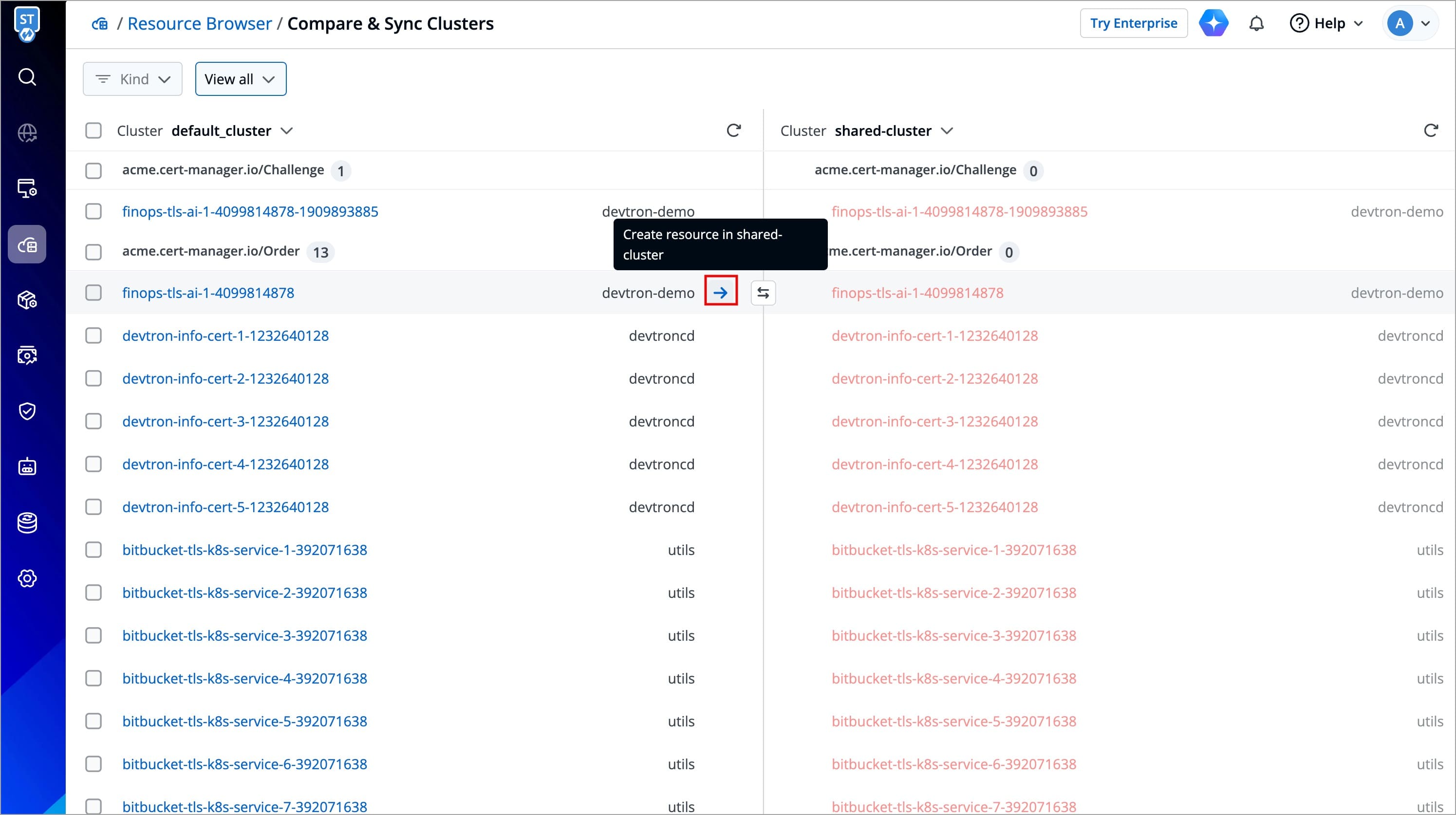This screenshot has height=815, width=1456.
Task: Check the finops-tls-ai-1-4099814878 order row
Action: pos(93,293)
